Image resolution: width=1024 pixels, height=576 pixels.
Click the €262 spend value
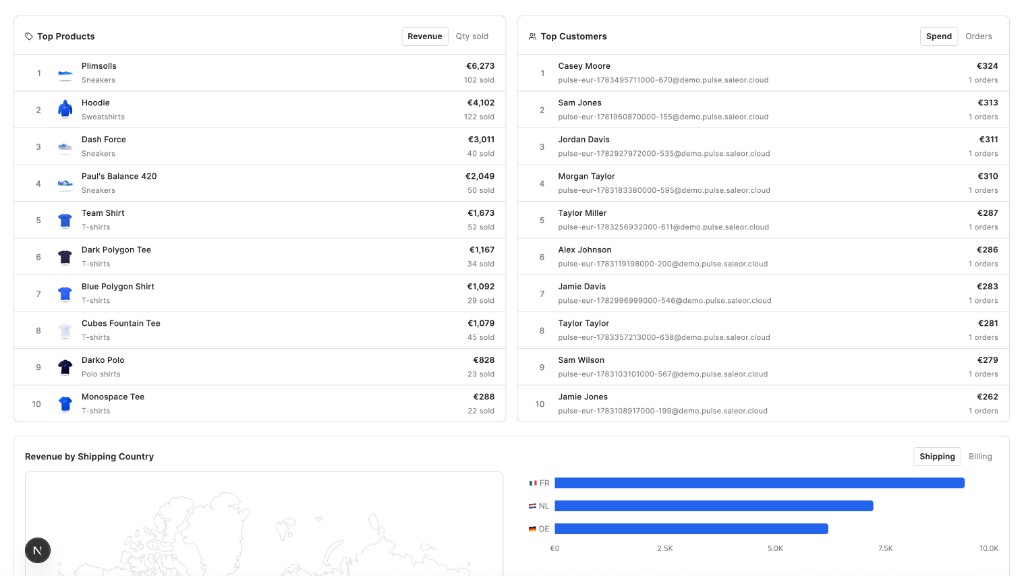point(987,397)
